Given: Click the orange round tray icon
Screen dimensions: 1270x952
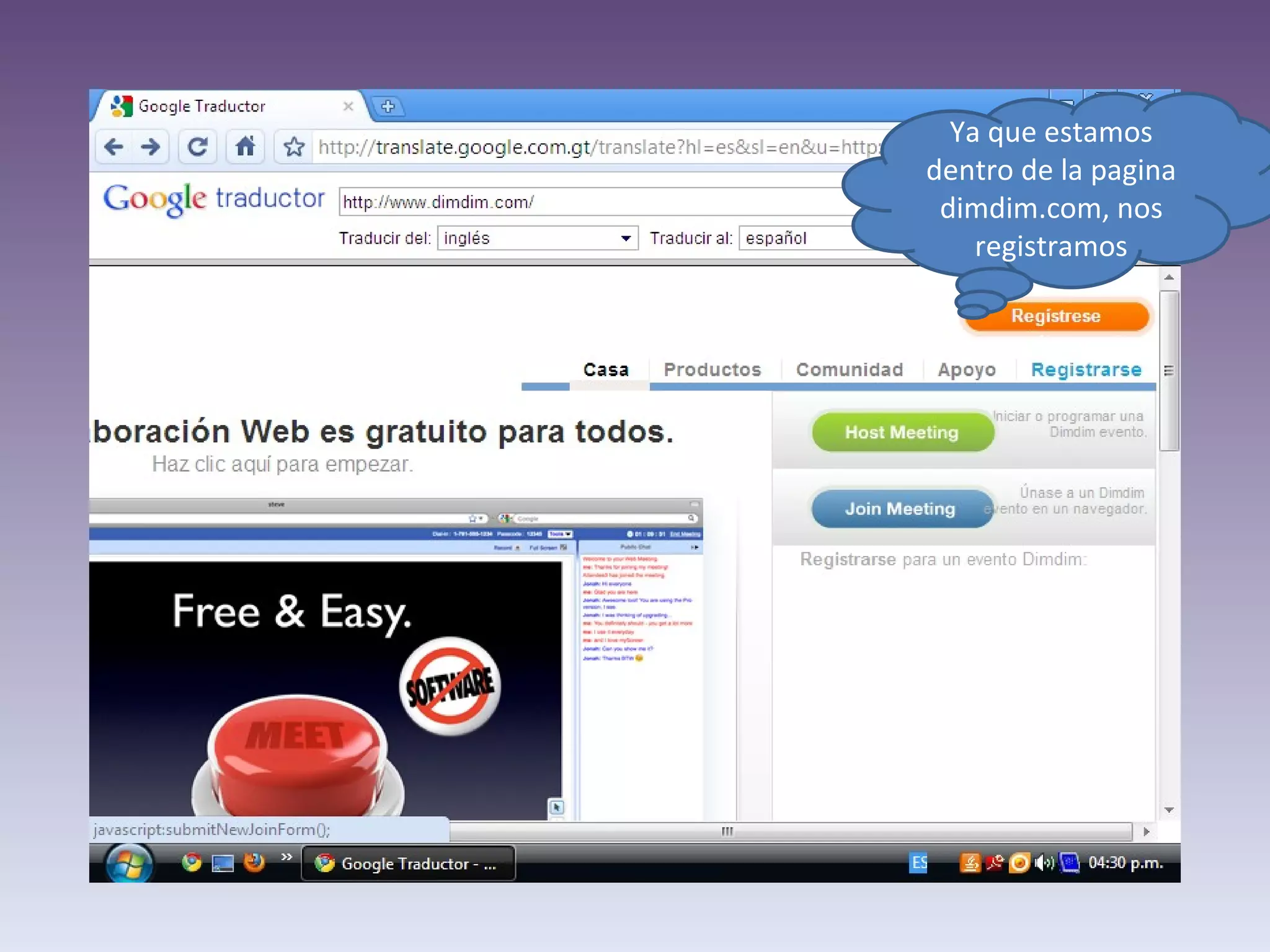Looking at the screenshot, I should [x=1019, y=863].
